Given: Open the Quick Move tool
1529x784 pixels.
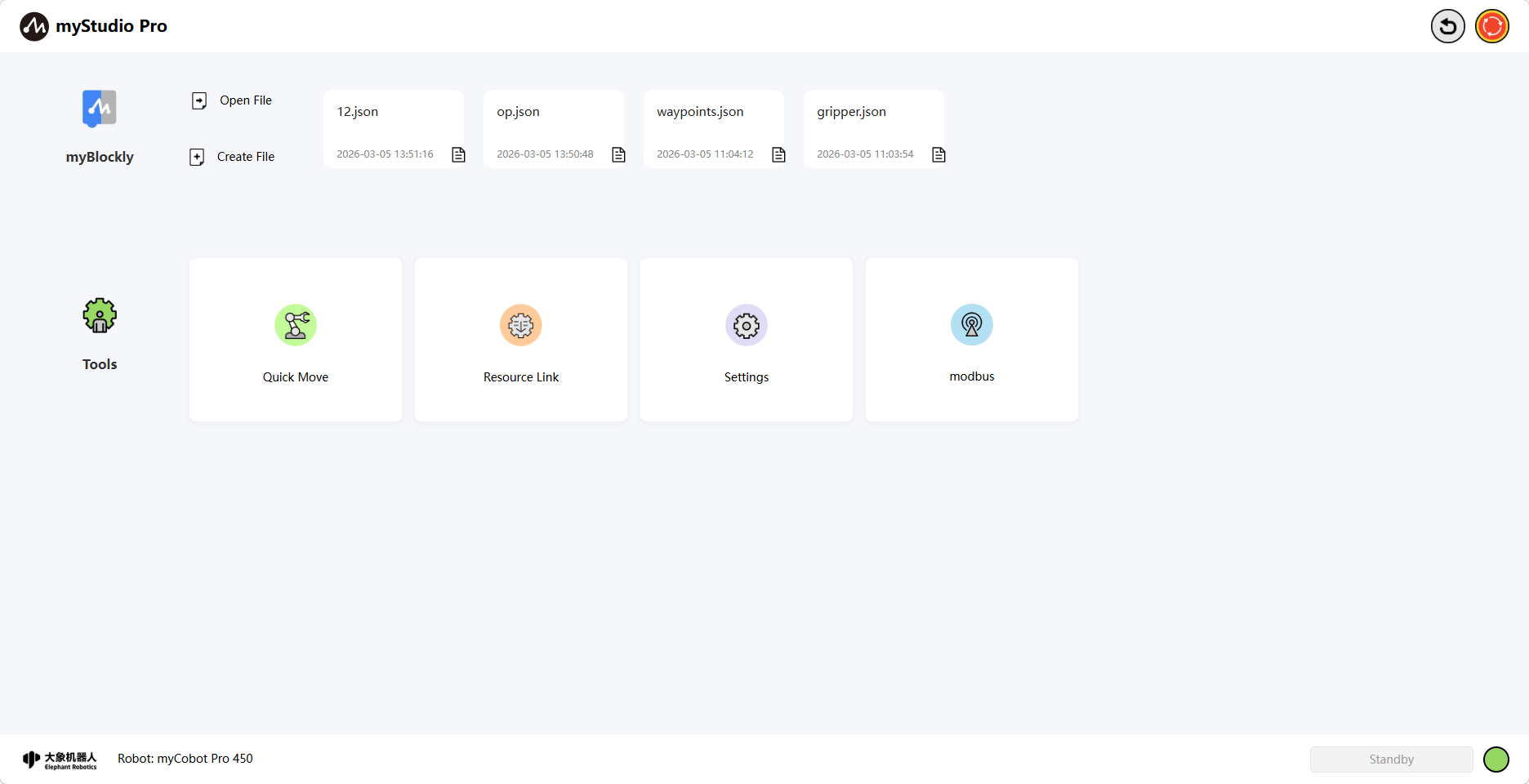Looking at the screenshot, I should pyautogui.click(x=295, y=340).
